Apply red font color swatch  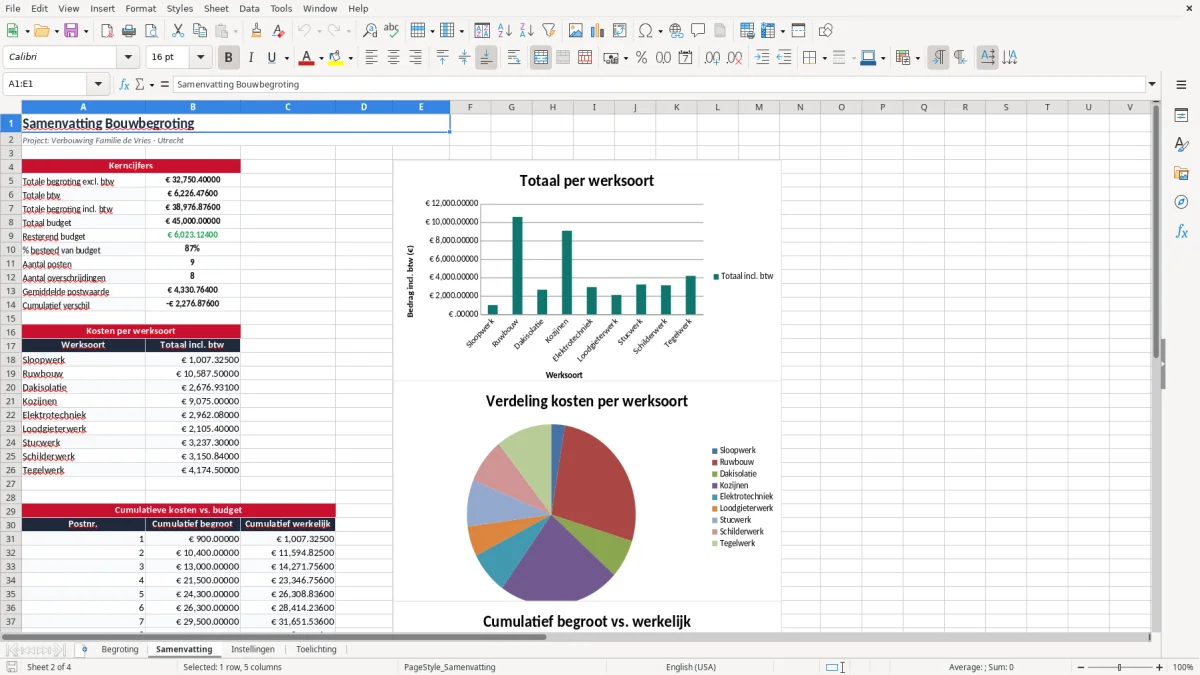(306, 58)
